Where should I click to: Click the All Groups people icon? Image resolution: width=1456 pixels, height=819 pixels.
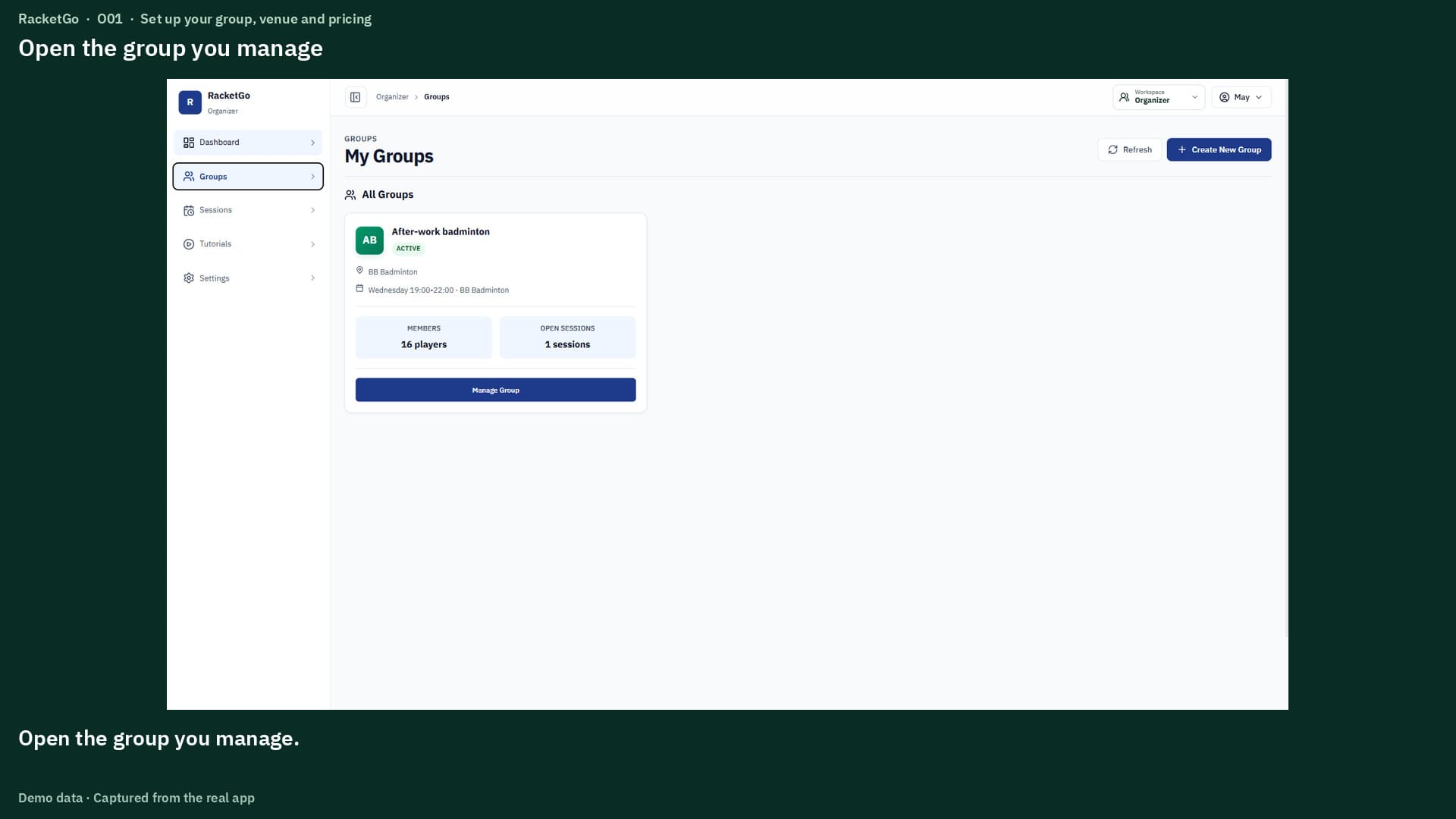350,195
